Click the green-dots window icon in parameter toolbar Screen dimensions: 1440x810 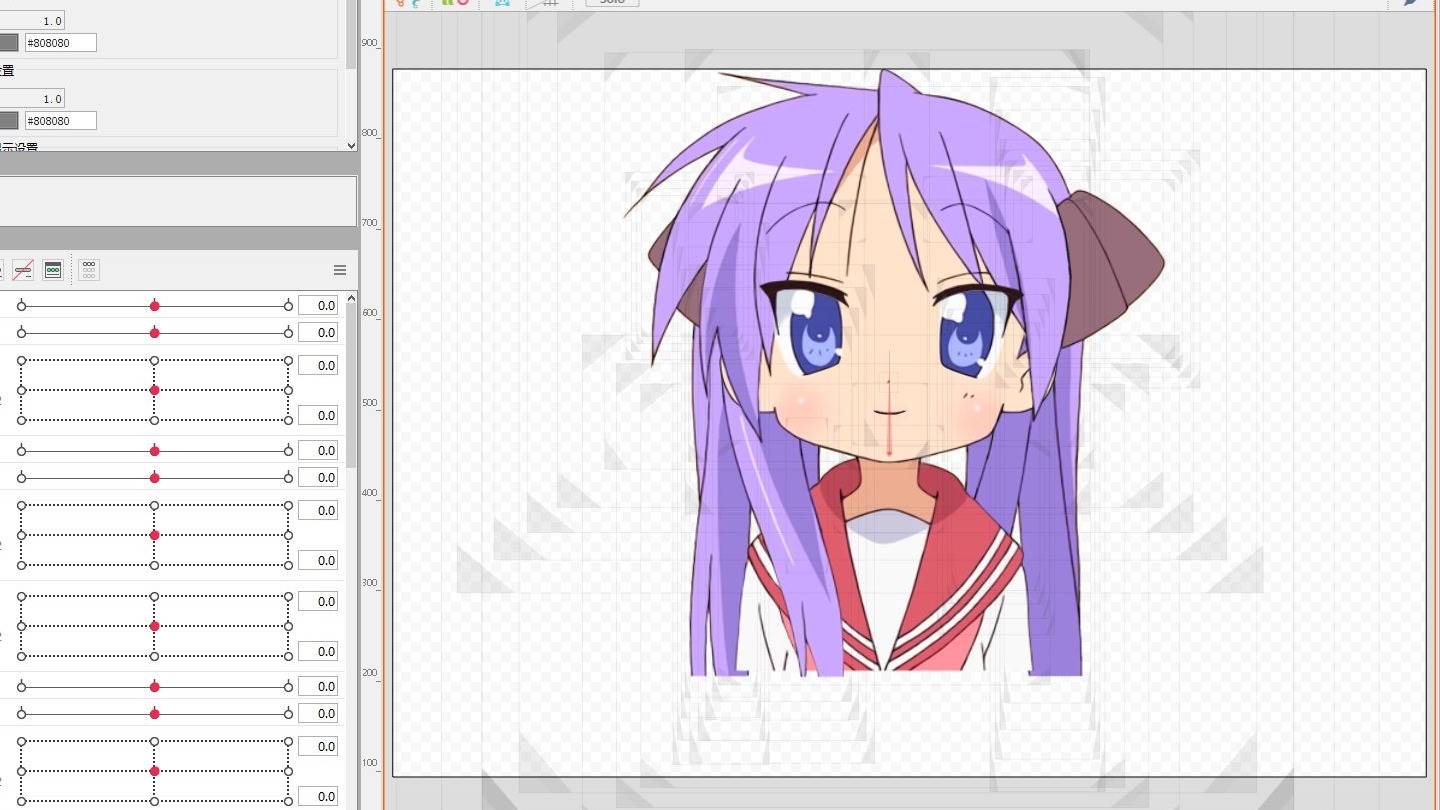(x=53, y=270)
